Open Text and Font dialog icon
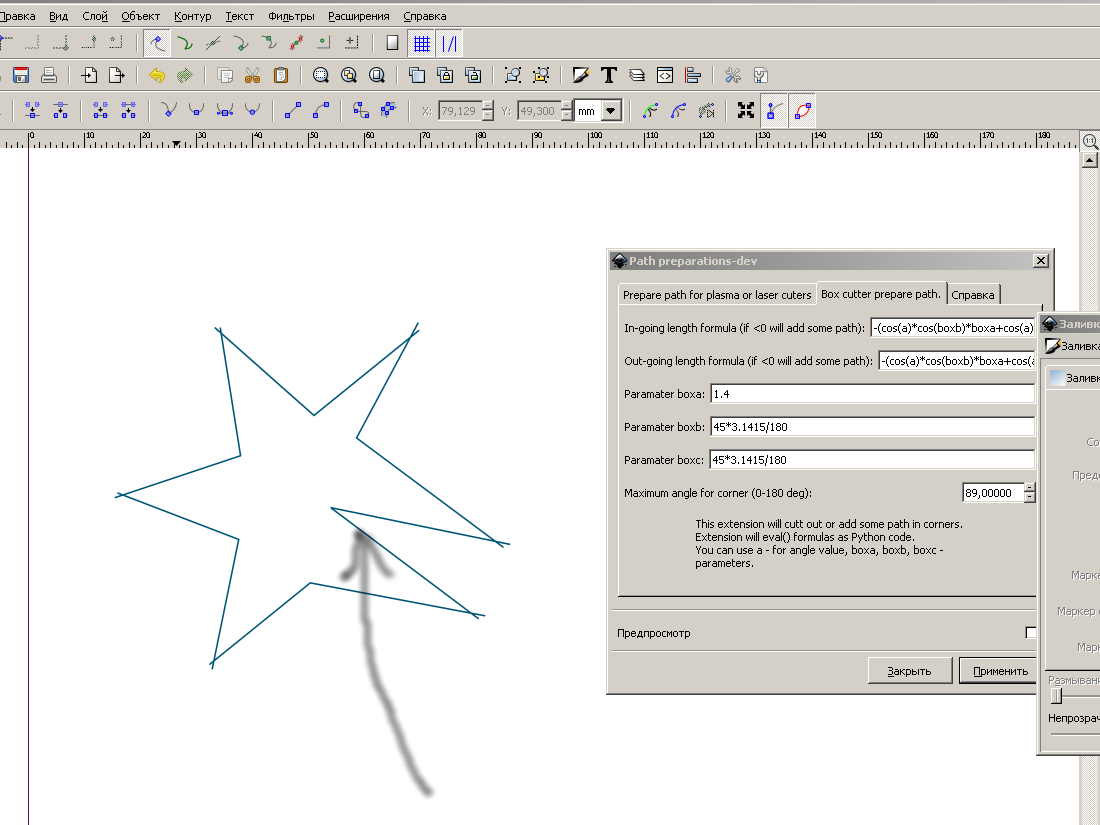 click(x=609, y=75)
